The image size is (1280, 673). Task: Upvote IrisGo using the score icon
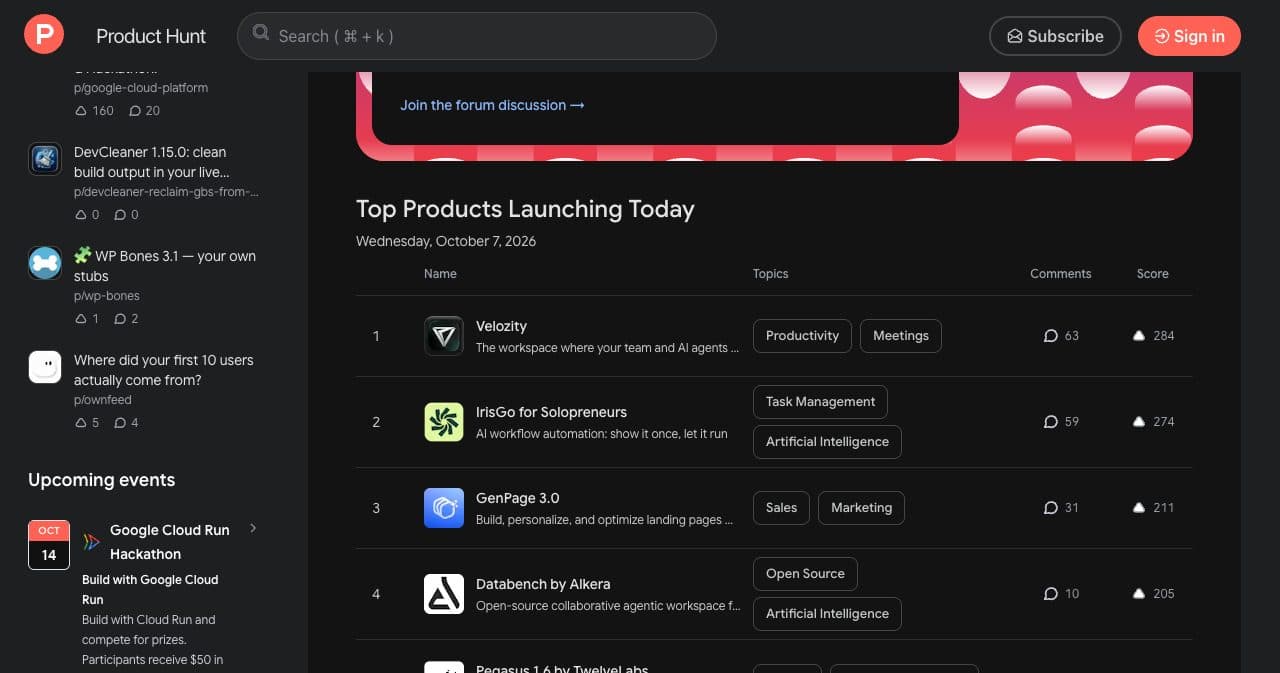pyautogui.click(x=1139, y=422)
